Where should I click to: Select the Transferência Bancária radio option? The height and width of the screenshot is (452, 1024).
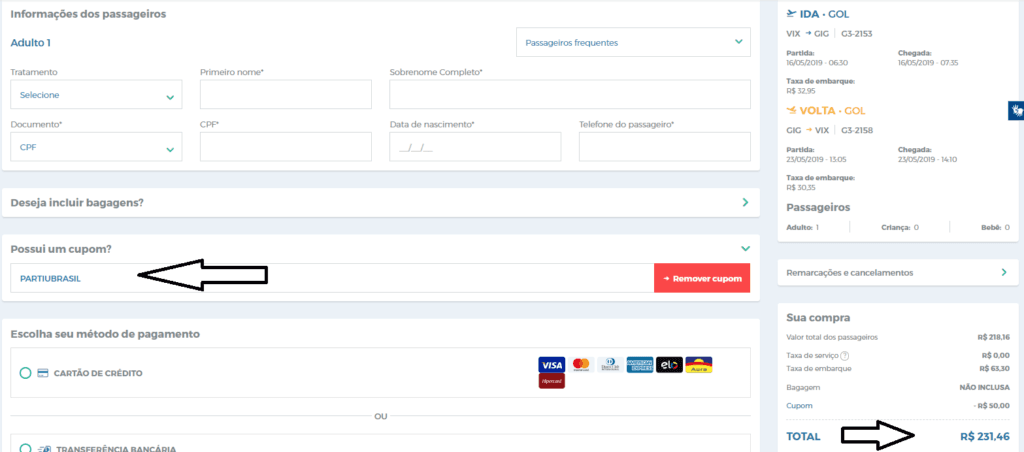(x=25, y=449)
